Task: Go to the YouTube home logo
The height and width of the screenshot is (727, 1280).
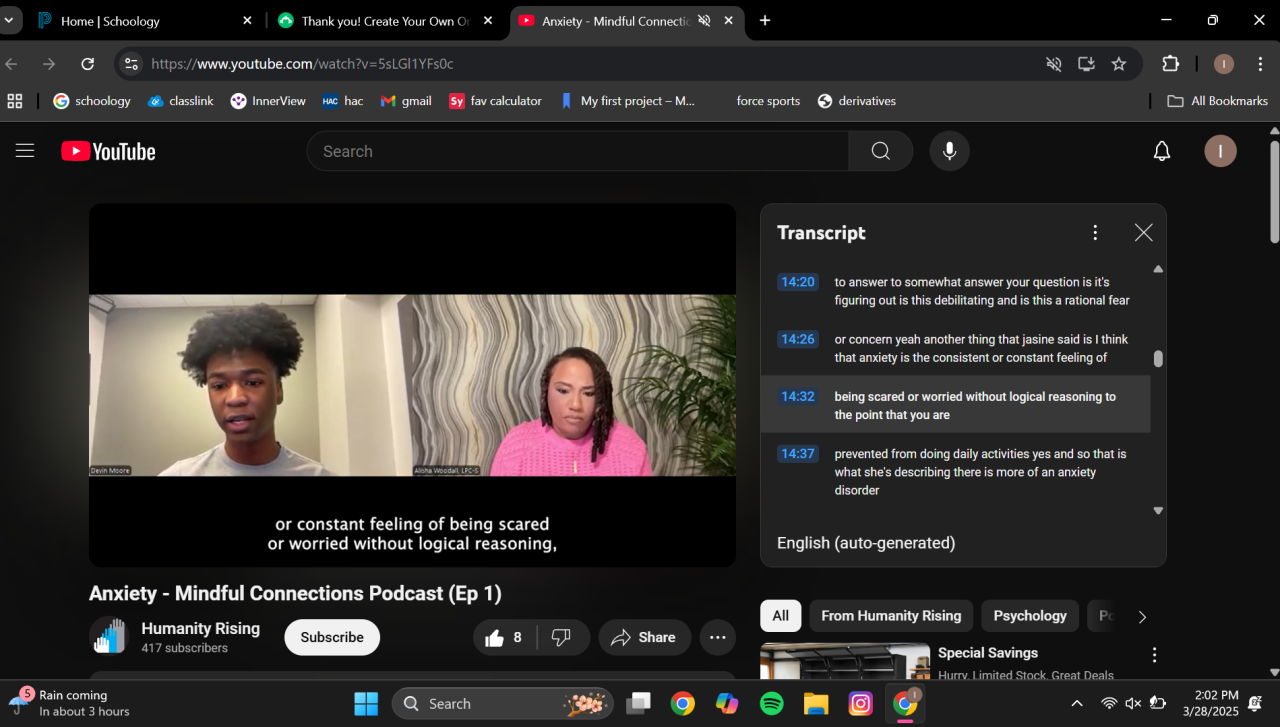Action: coord(108,151)
